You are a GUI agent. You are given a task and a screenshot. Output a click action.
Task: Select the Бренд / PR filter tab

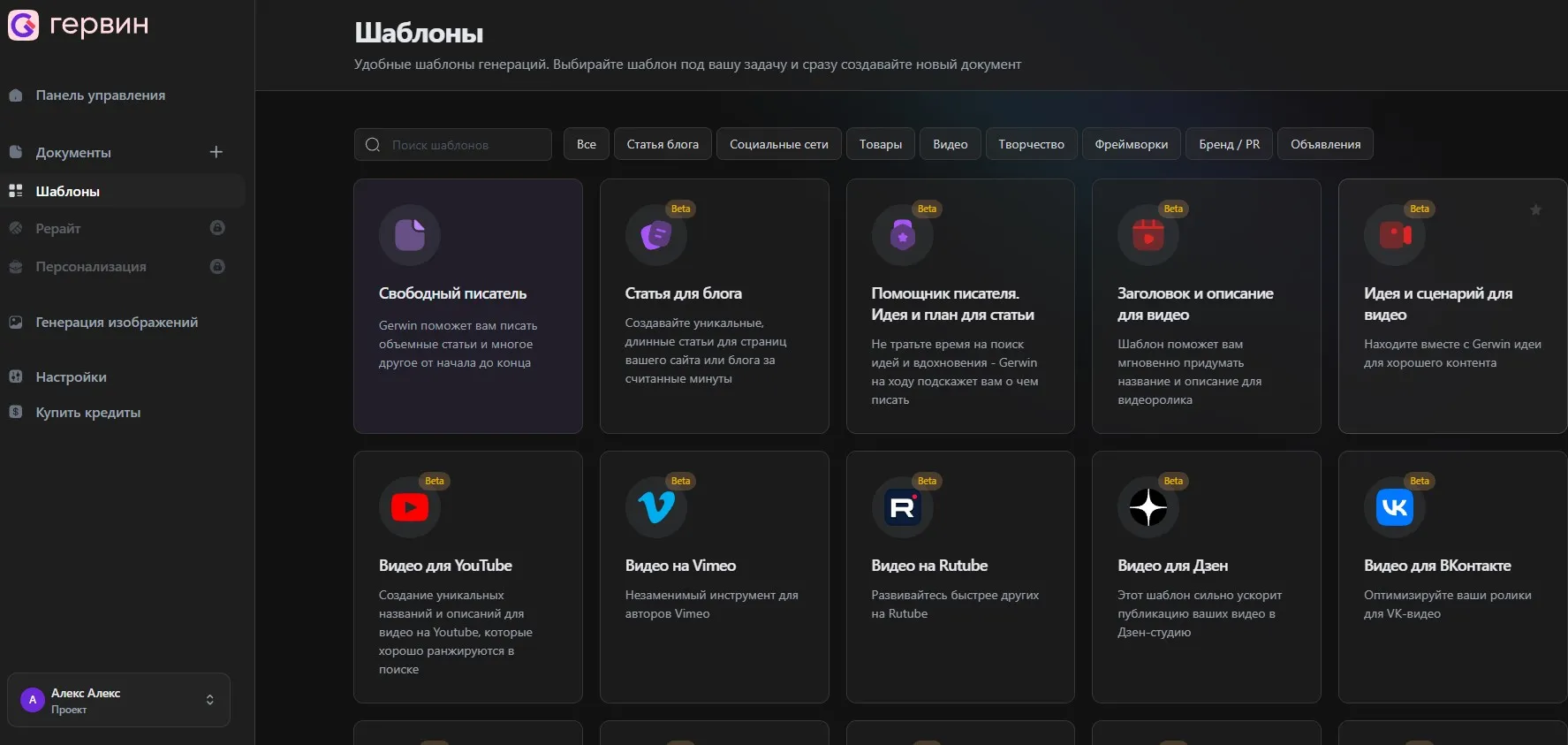point(1230,144)
